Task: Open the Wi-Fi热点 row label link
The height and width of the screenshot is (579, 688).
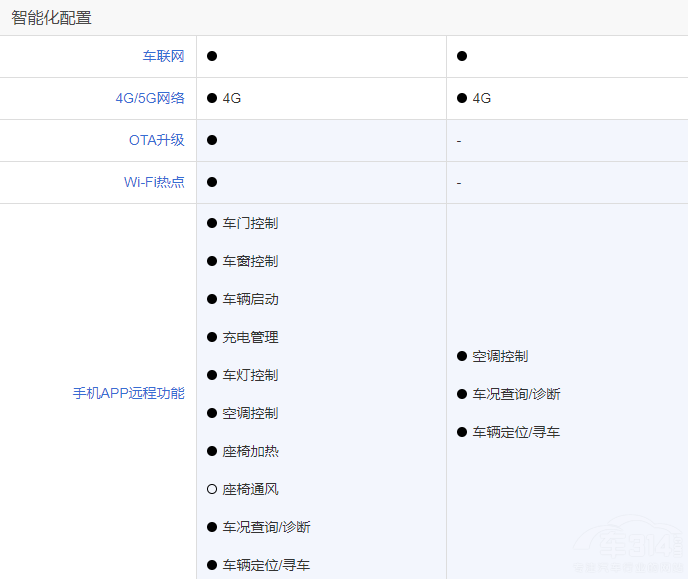Action: click(x=154, y=182)
